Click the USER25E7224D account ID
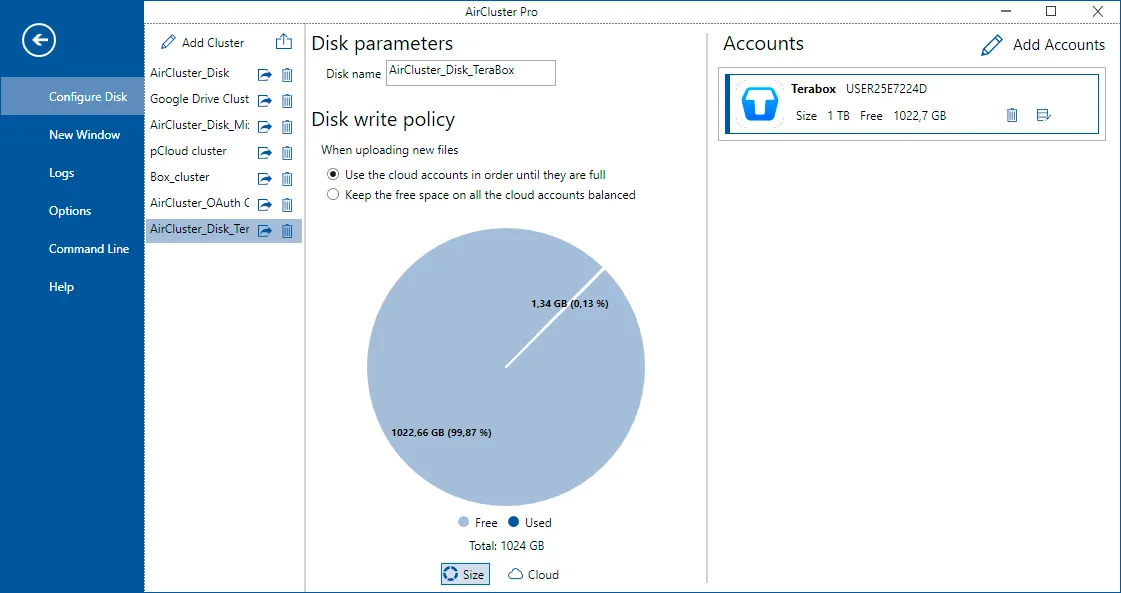This screenshot has height=593, width=1121. (x=887, y=89)
